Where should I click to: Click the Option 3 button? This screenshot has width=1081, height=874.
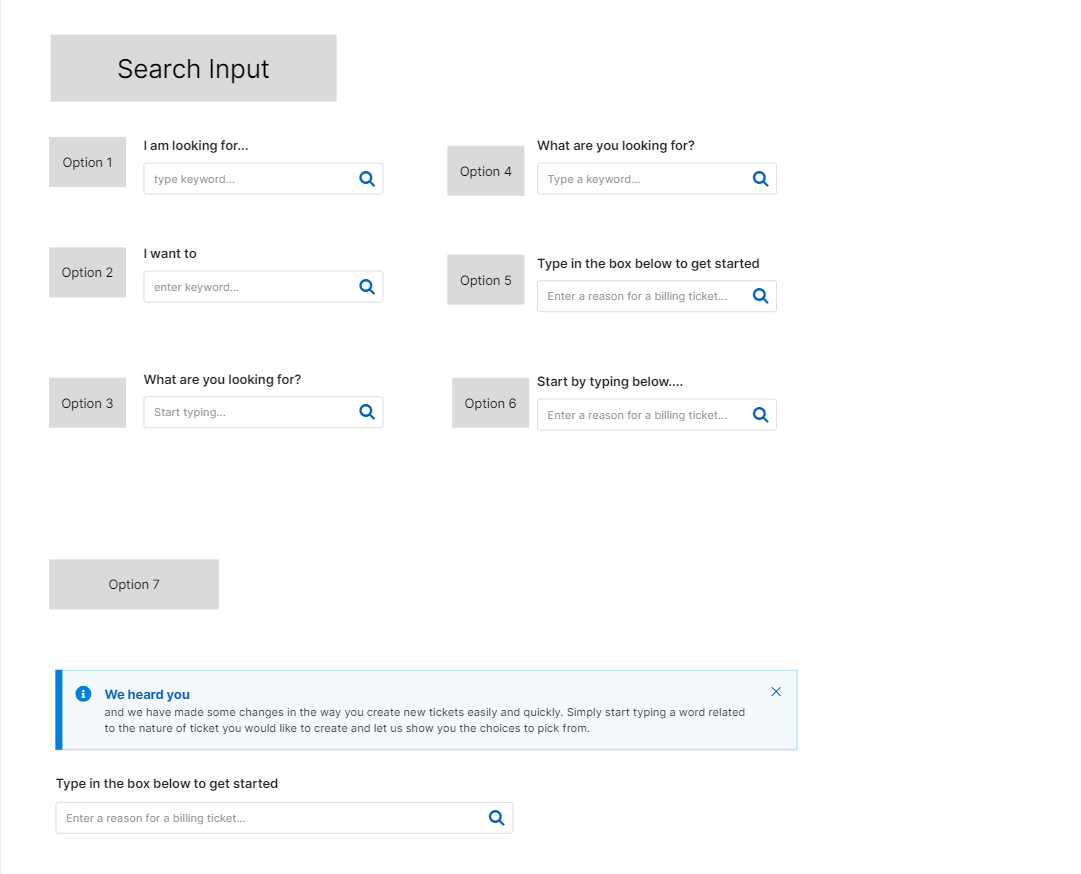[x=87, y=402]
